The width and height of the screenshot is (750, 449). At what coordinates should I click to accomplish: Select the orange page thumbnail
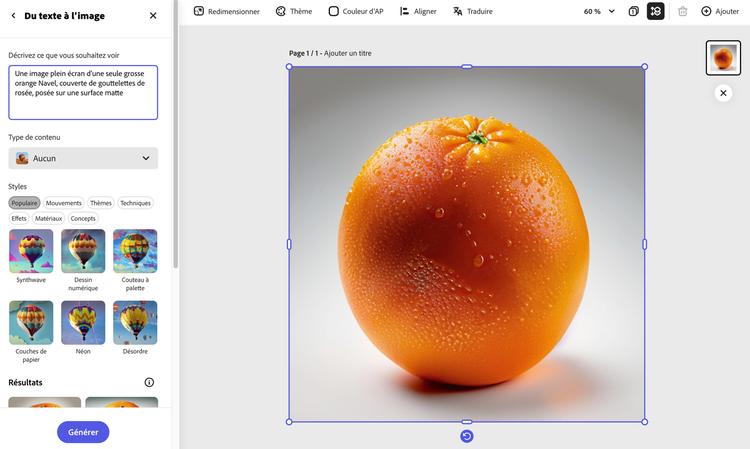(x=723, y=58)
